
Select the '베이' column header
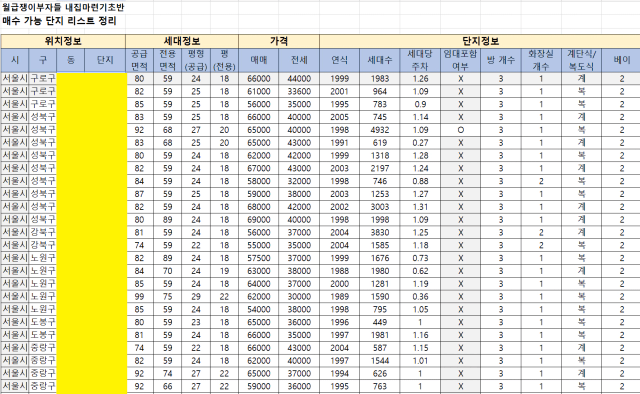tap(622, 60)
